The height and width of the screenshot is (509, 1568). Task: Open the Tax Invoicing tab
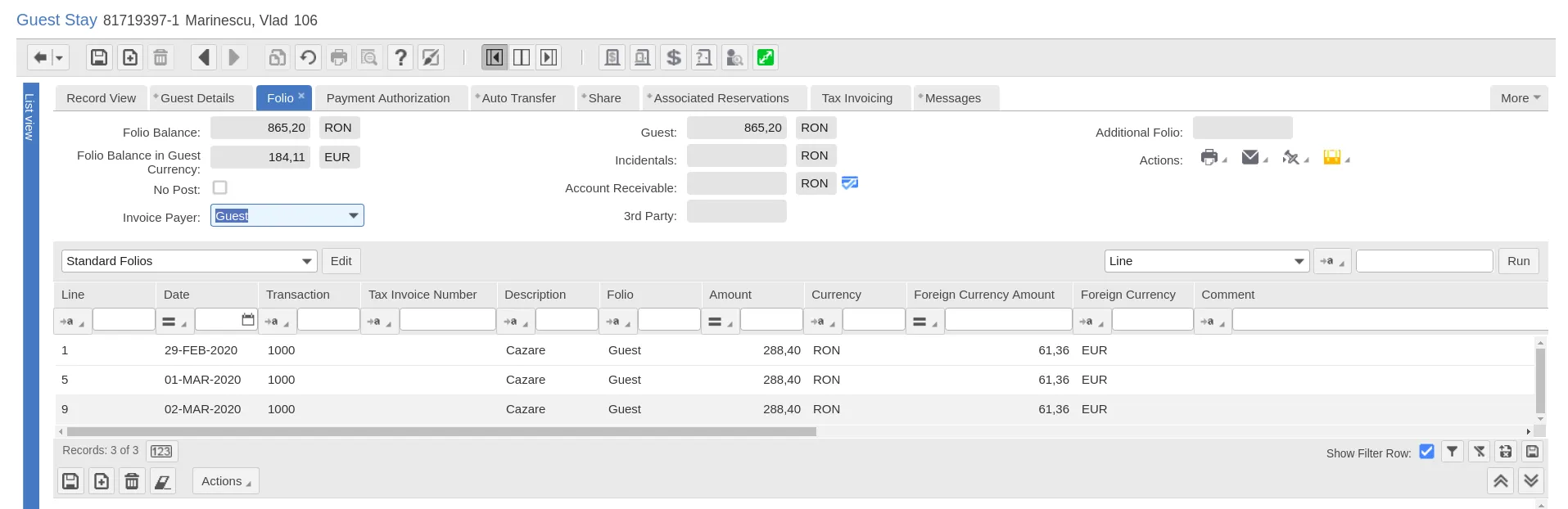pyautogui.click(x=857, y=98)
